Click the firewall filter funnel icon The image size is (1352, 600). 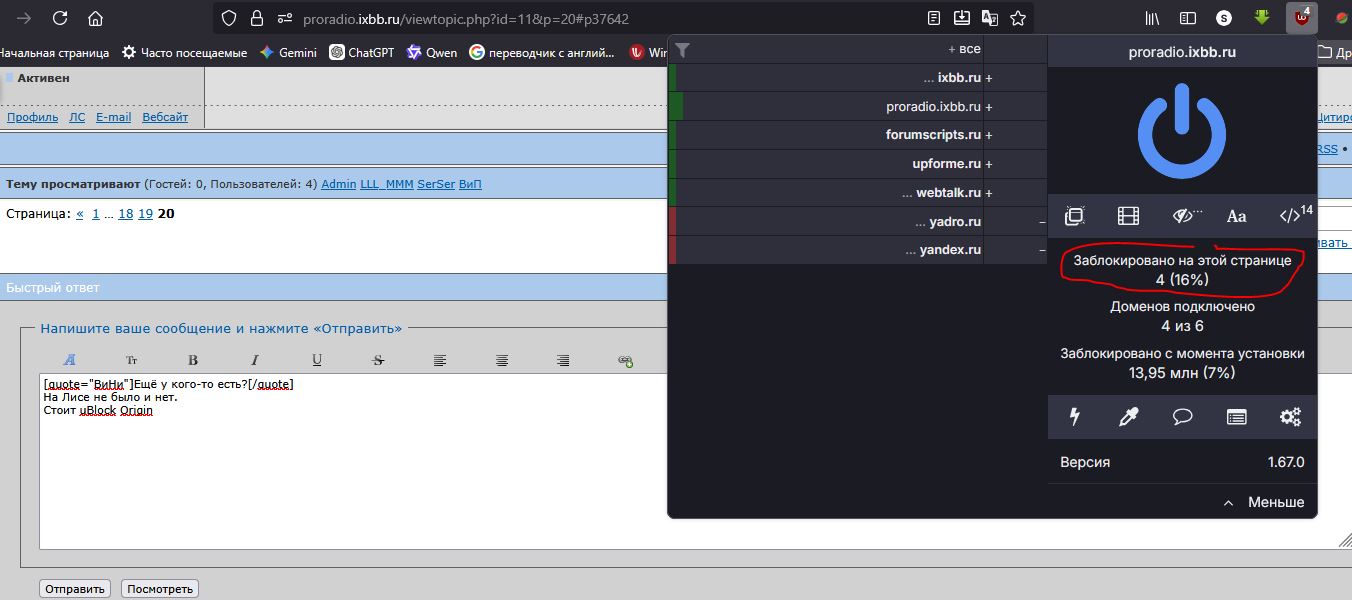682,49
